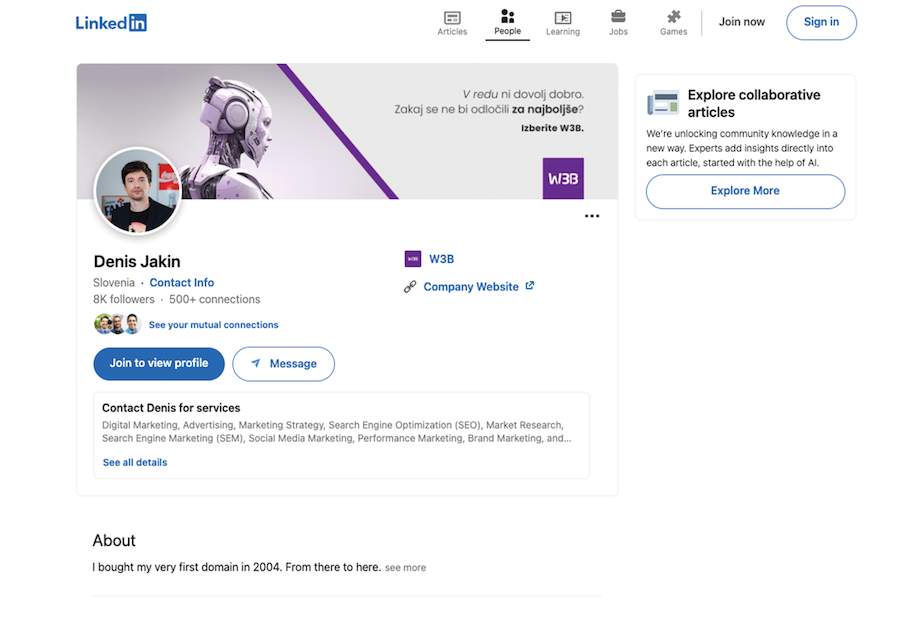The image size is (900, 637).
Task: Click Join to view profile button
Action: pyautogui.click(x=159, y=363)
